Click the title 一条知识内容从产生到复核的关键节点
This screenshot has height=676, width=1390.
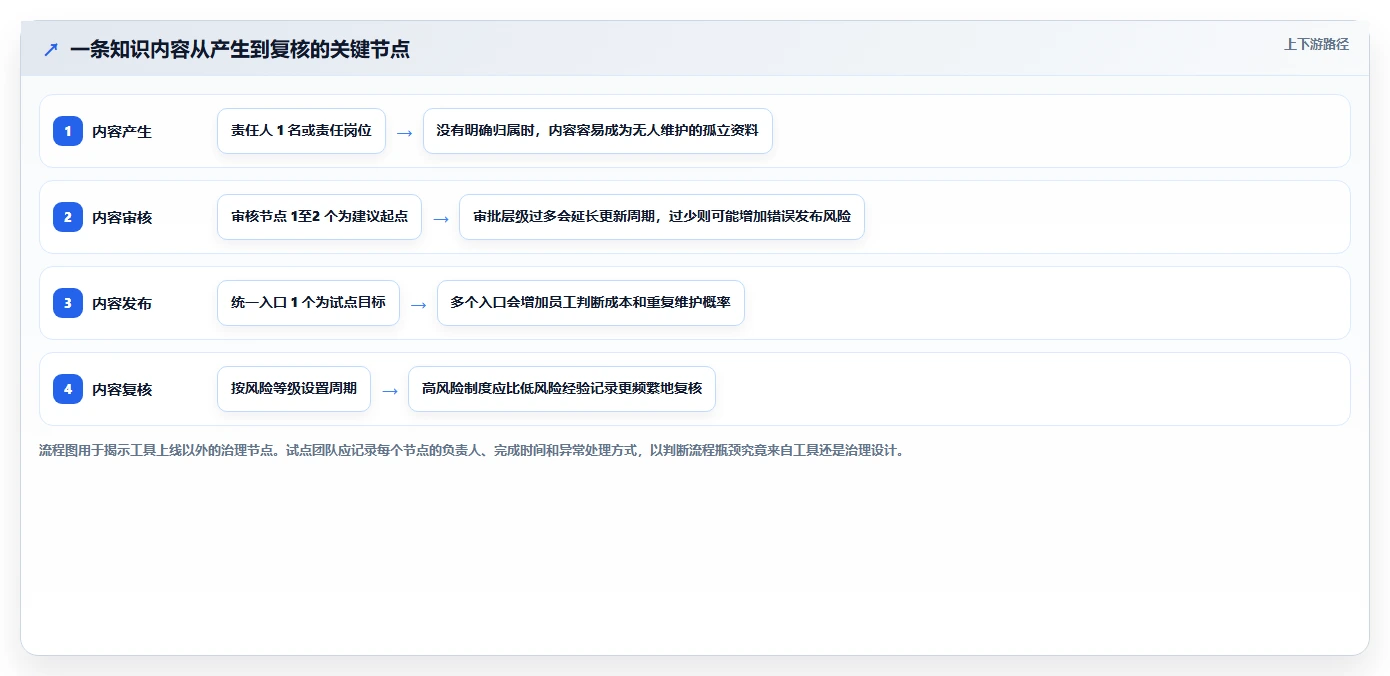240,49
